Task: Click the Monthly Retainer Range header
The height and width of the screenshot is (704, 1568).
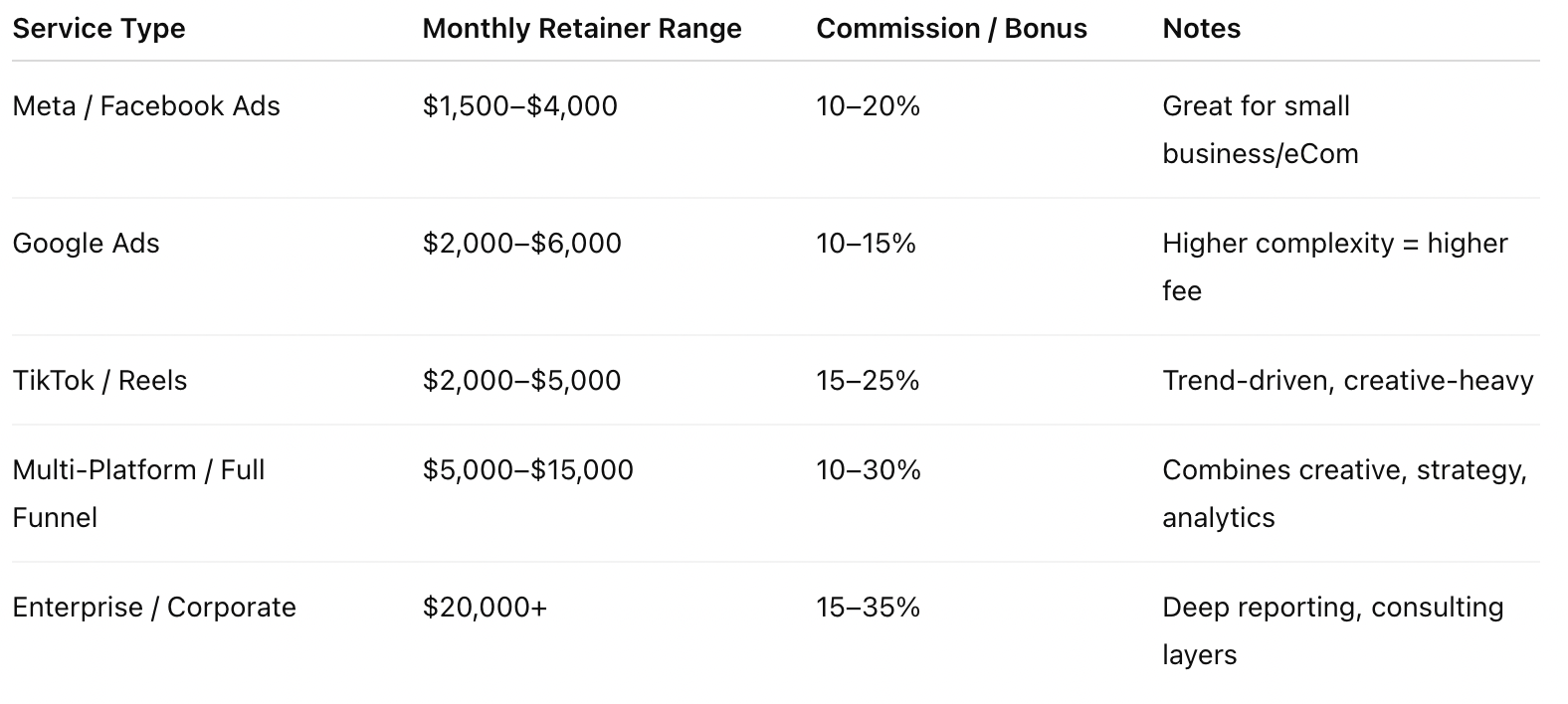Action: [x=582, y=29]
